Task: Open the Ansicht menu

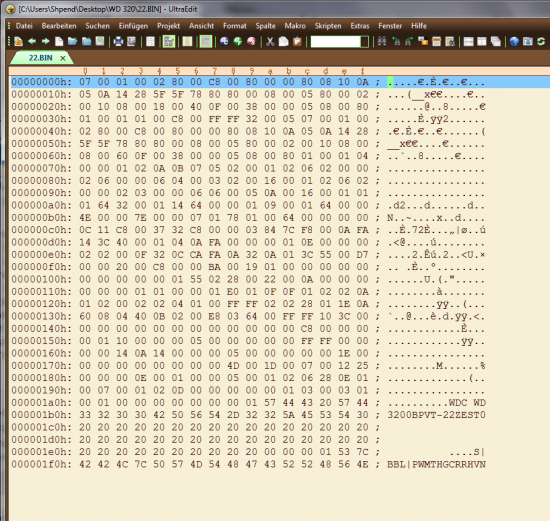Action: [x=201, y=26]
